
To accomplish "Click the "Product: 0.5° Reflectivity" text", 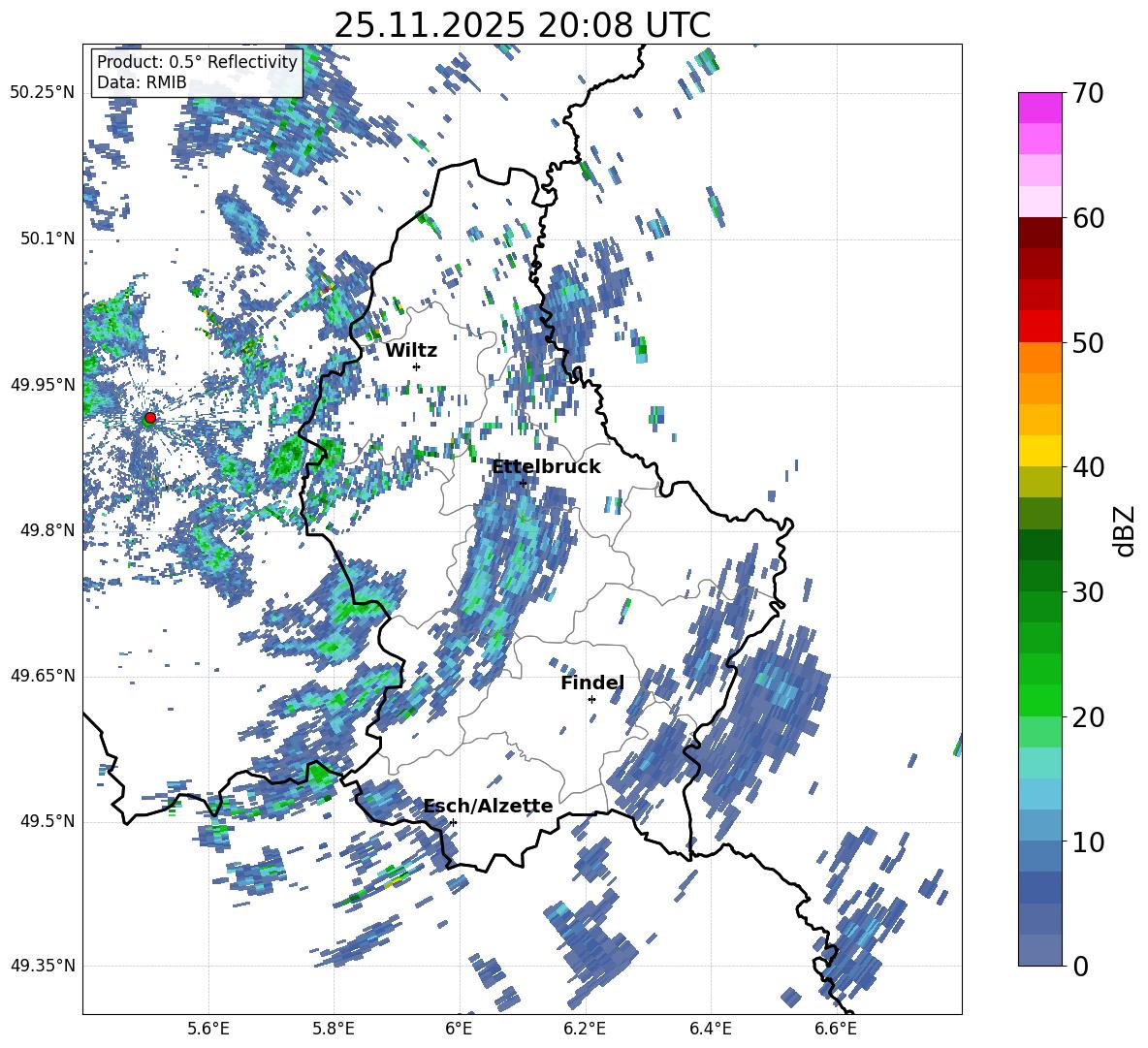I will pos(197,61).
